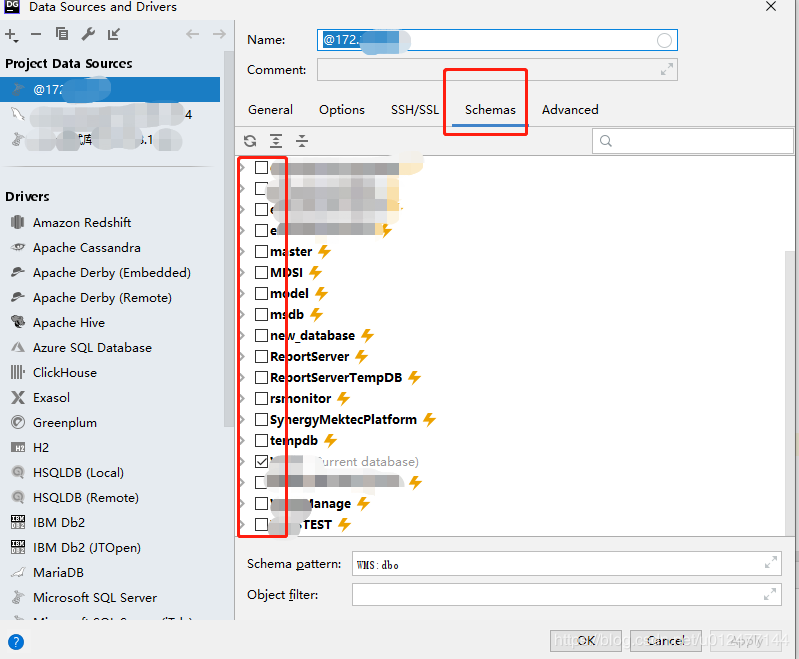Open the Schemas tab

pos(490,110)
